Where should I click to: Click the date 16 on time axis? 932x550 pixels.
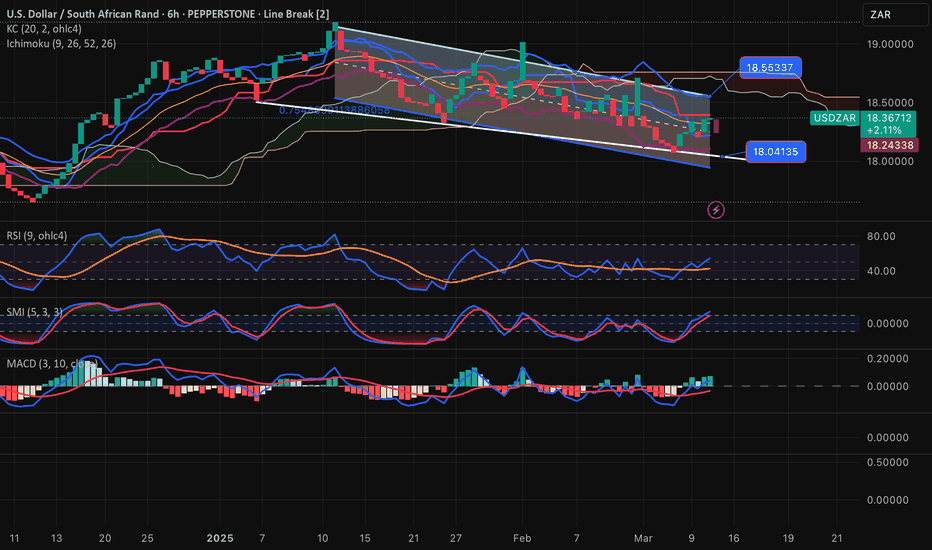tap(734, 538)
